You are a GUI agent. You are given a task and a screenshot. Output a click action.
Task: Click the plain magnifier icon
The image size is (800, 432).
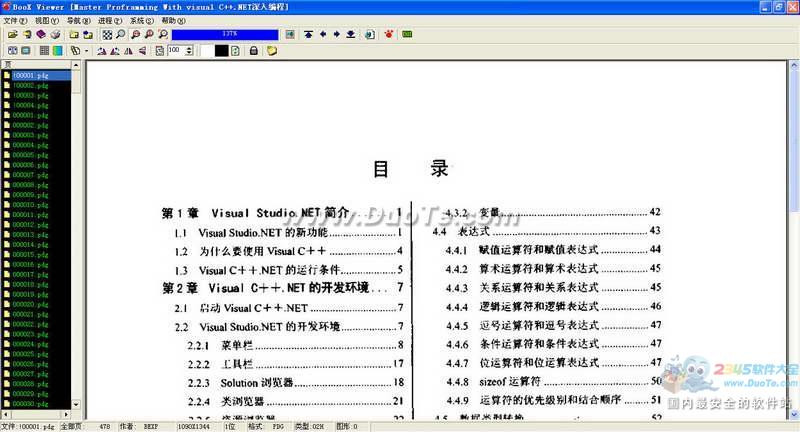click(x=120, y=34)
